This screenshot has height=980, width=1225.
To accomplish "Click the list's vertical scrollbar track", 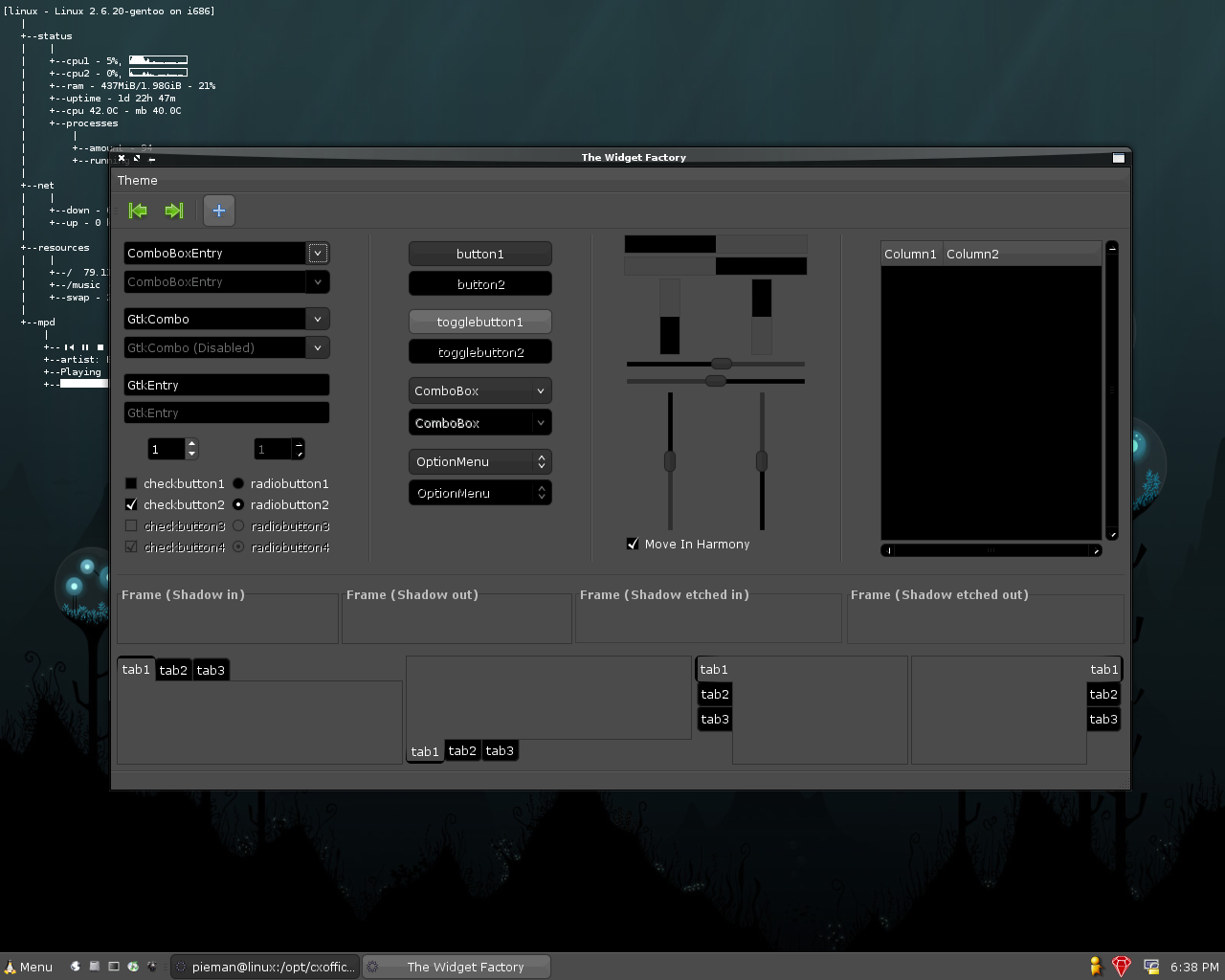I will tap(1112, 390).
